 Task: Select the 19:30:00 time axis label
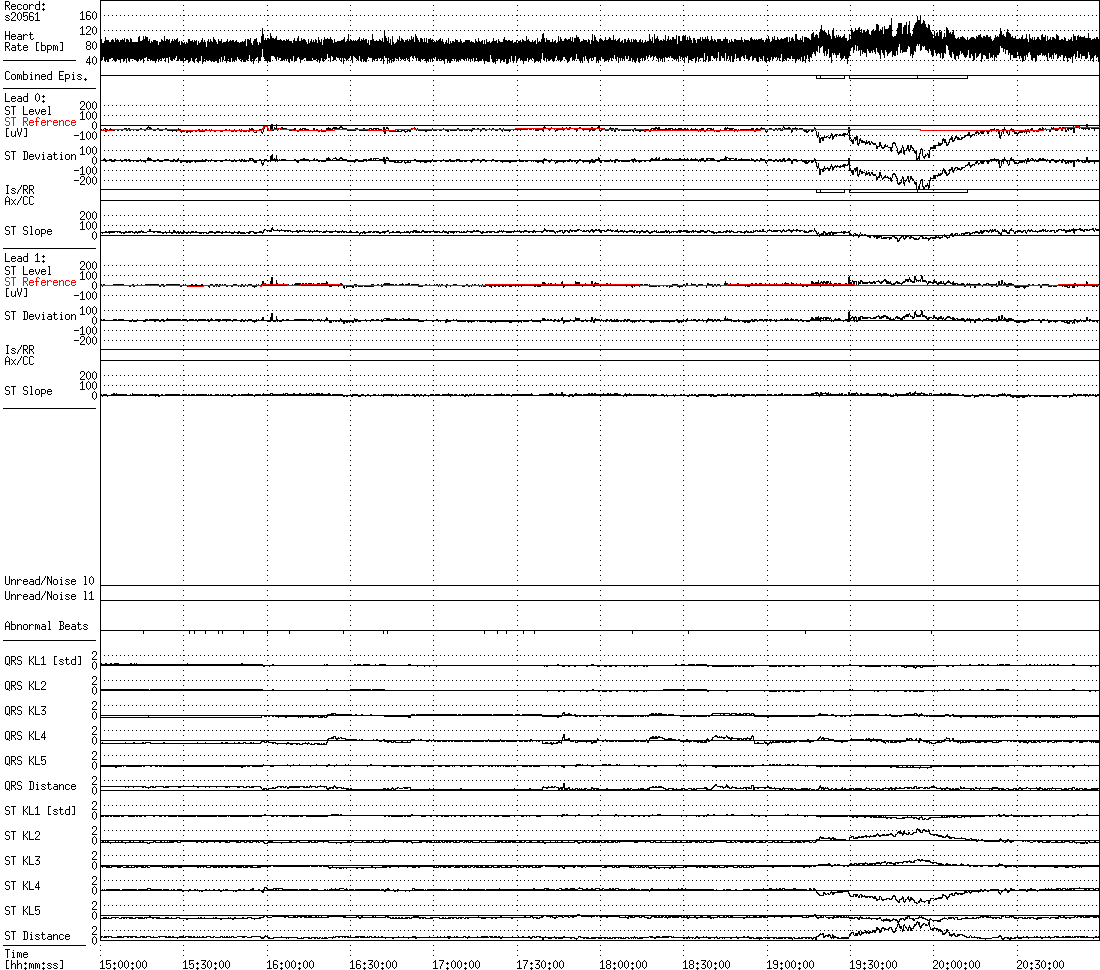point(872,964)
